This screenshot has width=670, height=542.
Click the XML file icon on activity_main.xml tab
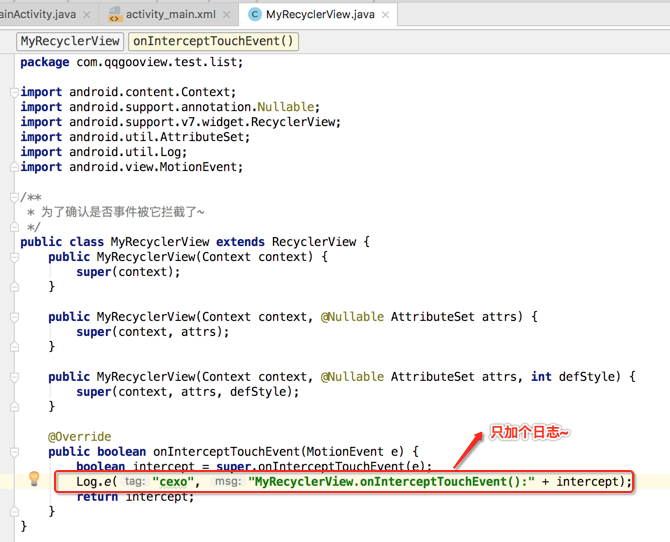pos(114,15)
